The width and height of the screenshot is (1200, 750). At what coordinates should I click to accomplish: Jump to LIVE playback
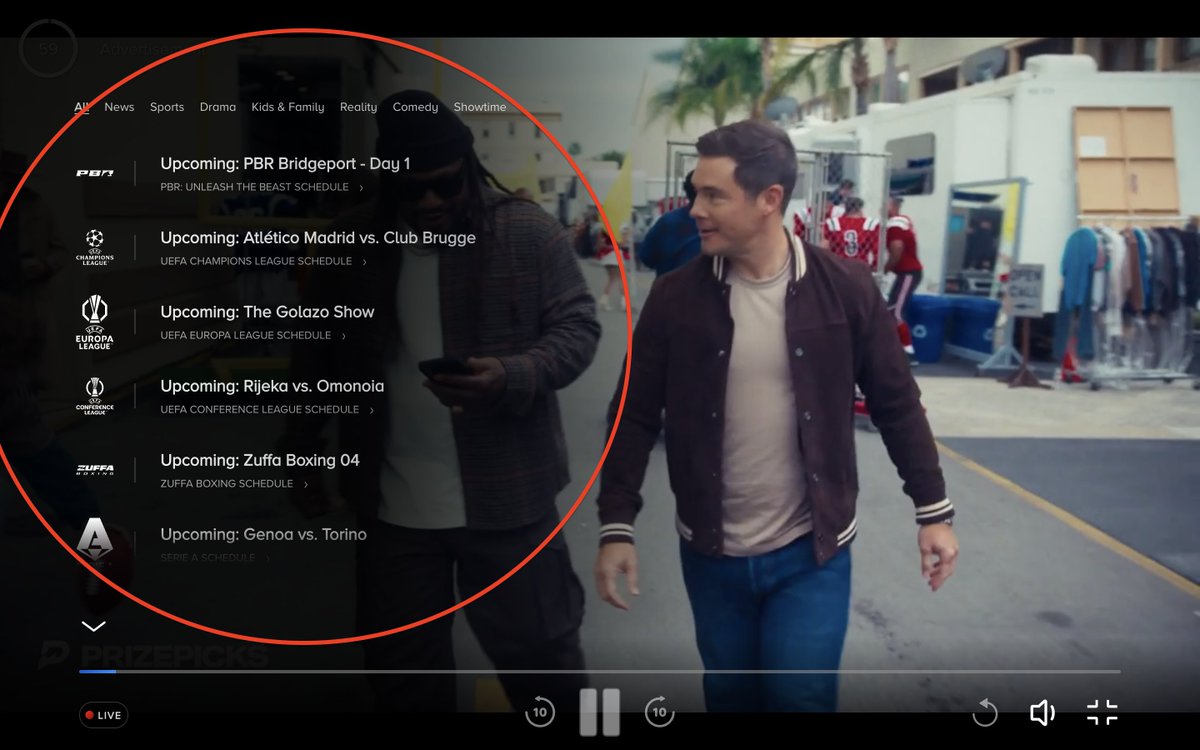pos(103,715)
